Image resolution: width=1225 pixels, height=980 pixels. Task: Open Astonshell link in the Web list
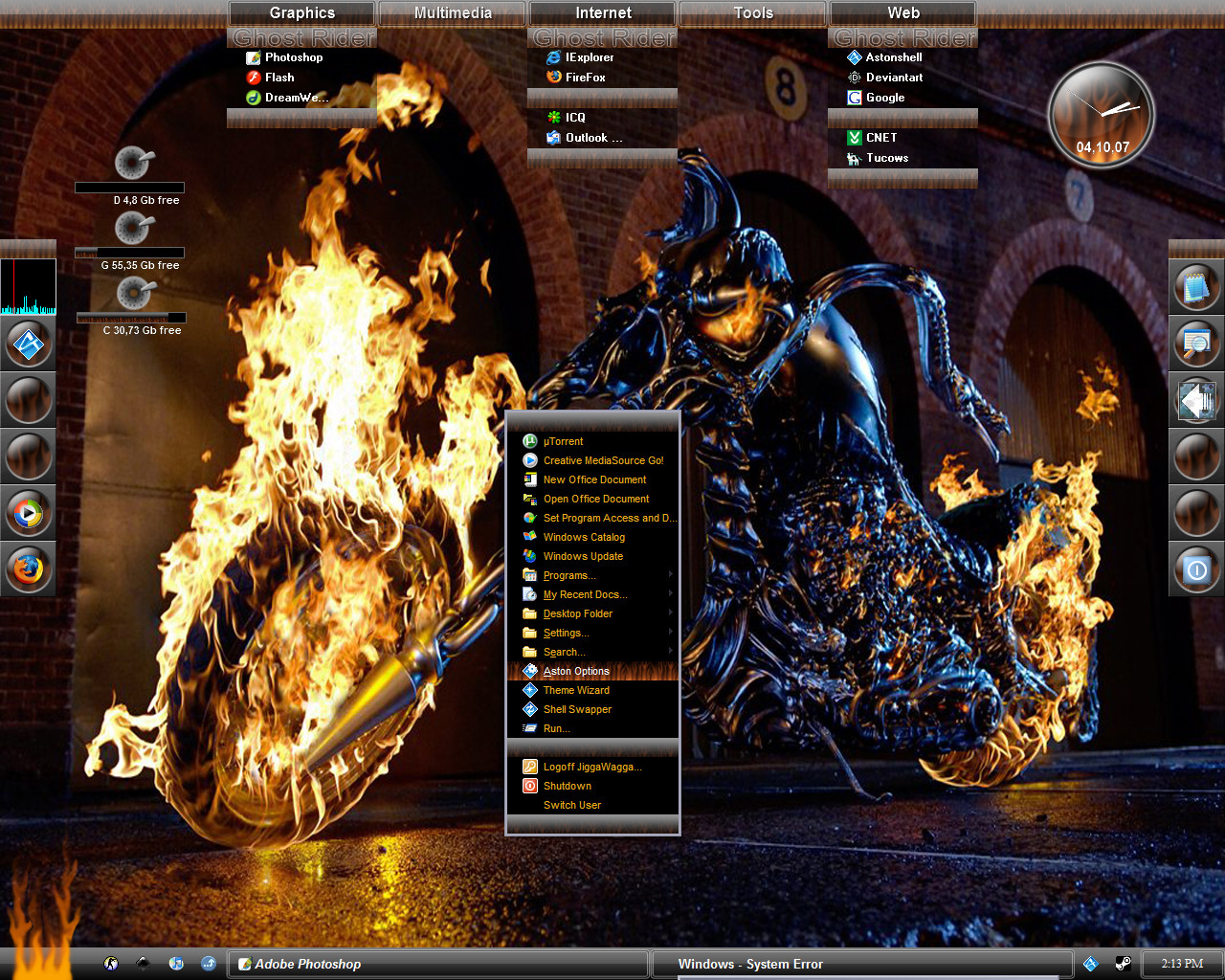[884, 57]
